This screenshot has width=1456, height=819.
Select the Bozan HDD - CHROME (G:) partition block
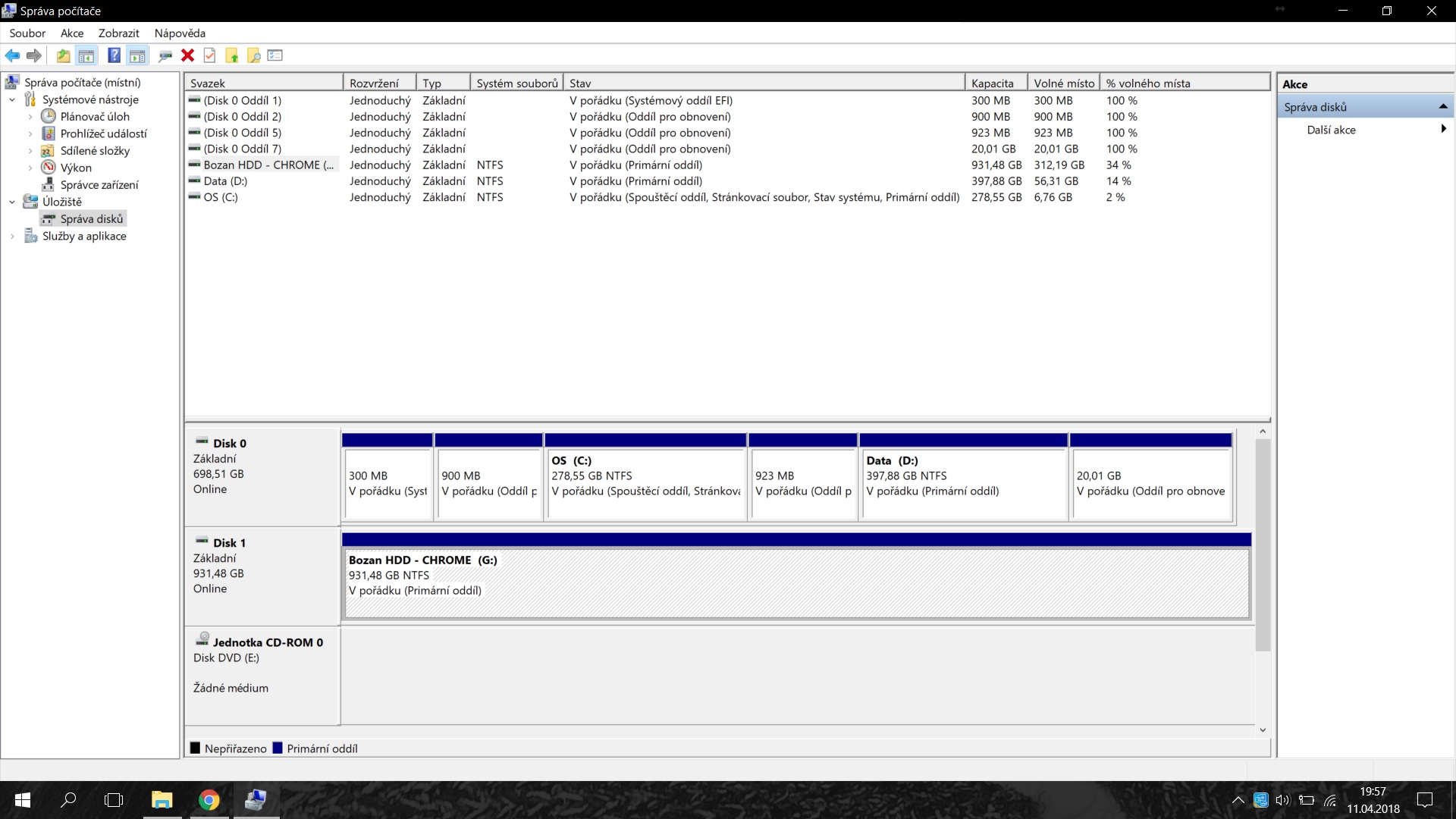coord(796,584)
